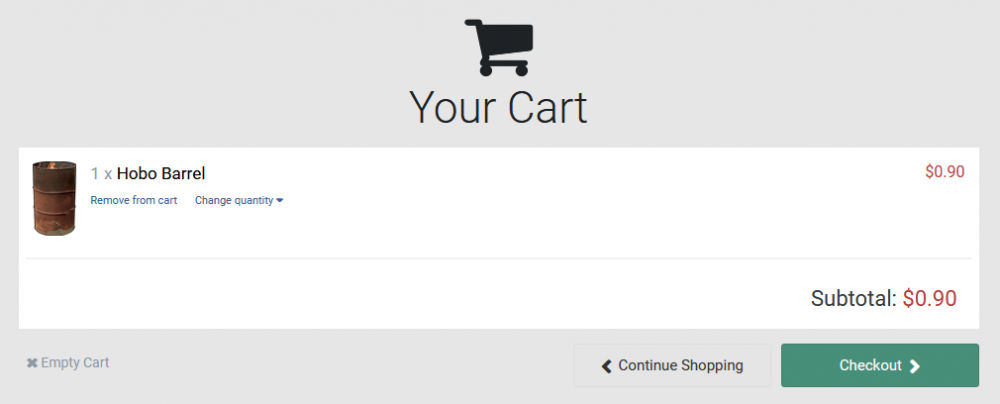The width and height of the screenshot is (1000, 404).
Task: Click the Subtotal label text
Action: [x=853, y=298]
